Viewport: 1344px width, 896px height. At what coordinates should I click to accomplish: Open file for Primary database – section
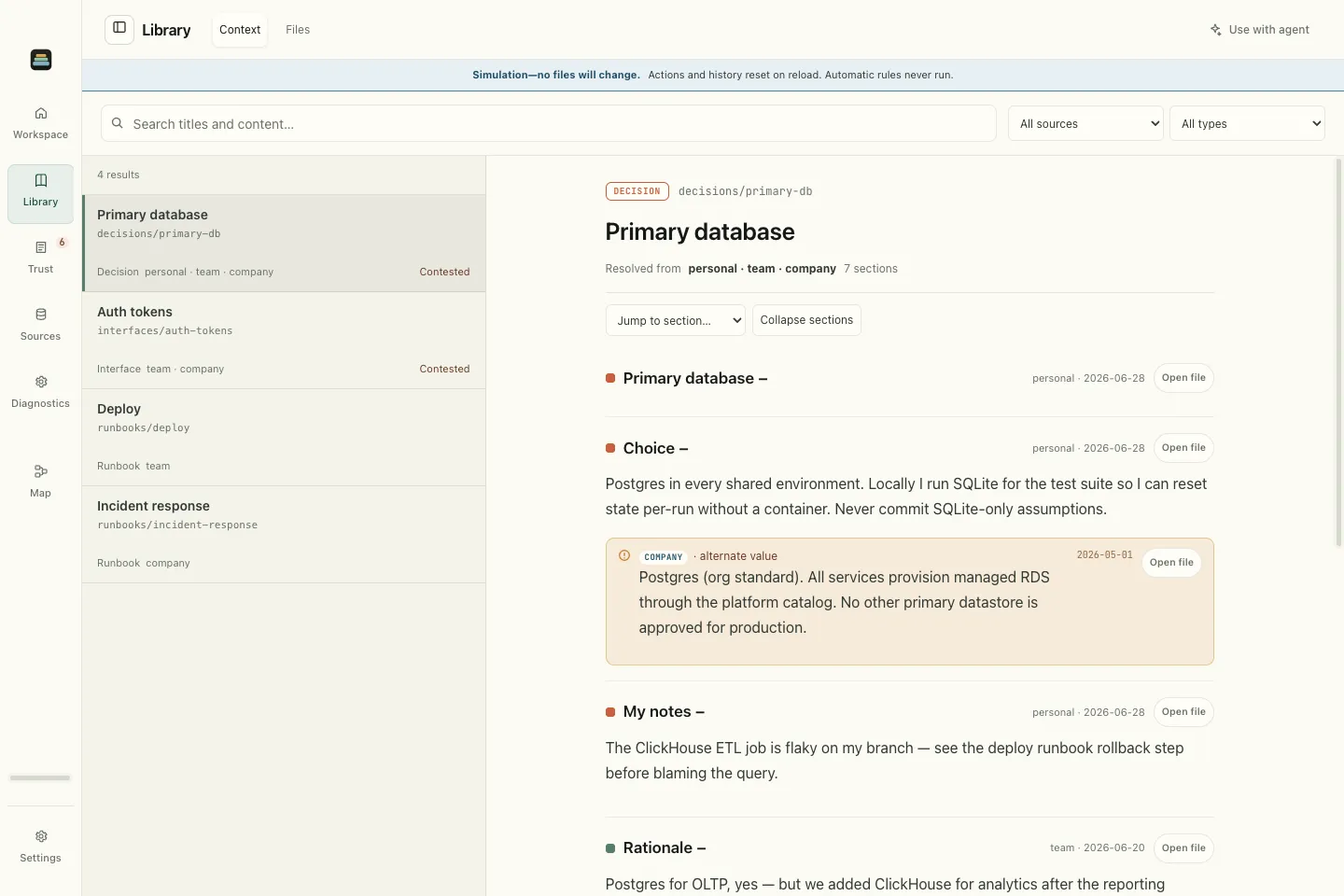pyautogui.click(x=1183, y=378)
